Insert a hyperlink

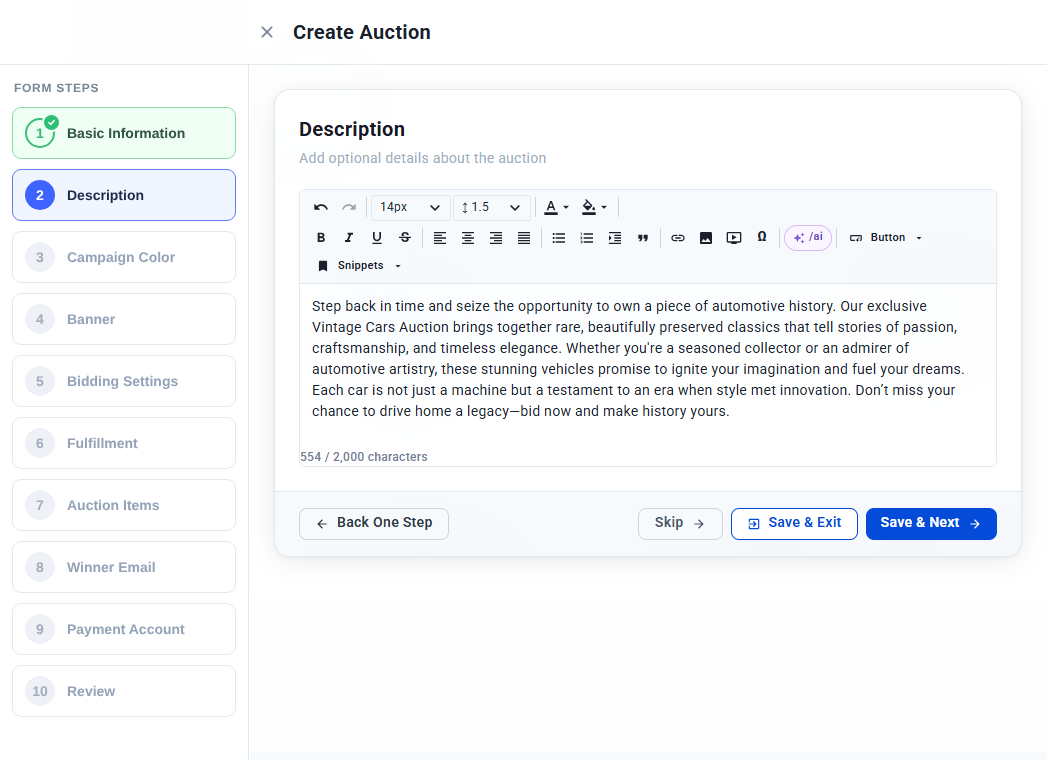coord(677,238)
